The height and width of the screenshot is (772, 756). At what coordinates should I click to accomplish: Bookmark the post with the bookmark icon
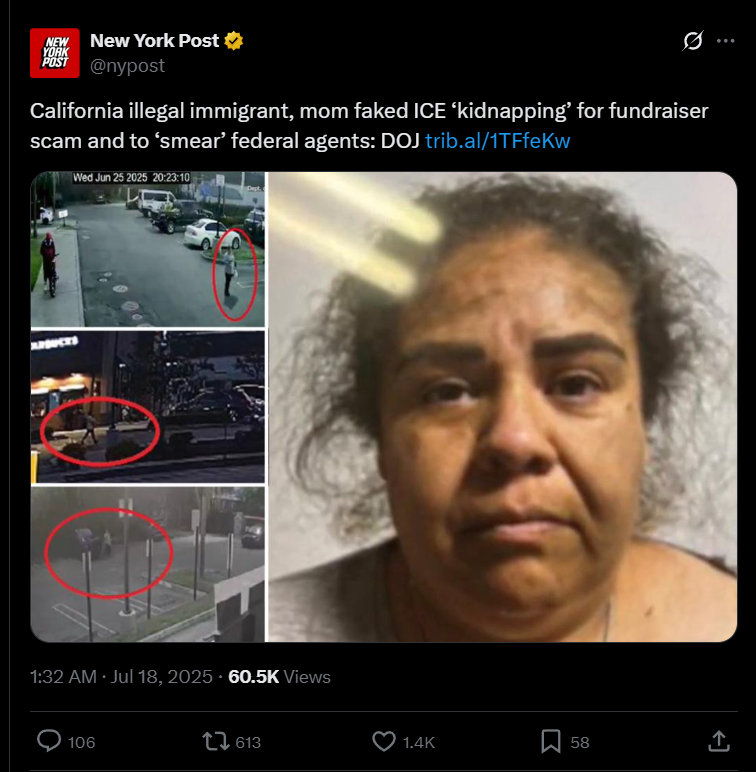[551, 741]
